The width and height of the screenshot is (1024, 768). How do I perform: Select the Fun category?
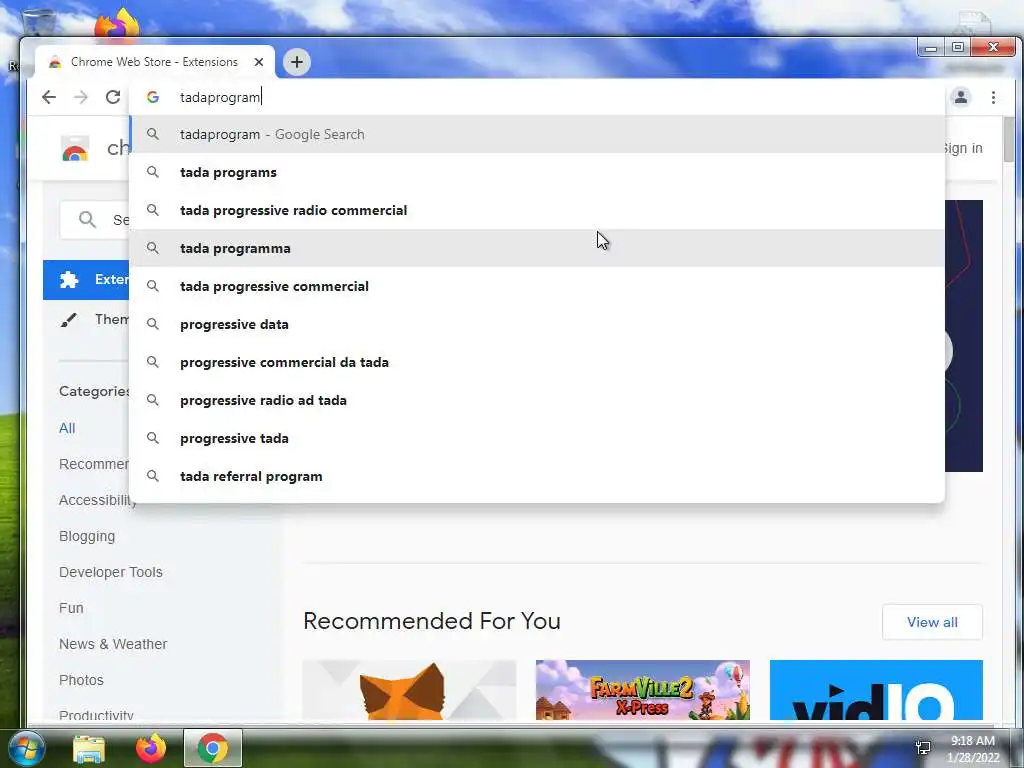tap(71, 608)
